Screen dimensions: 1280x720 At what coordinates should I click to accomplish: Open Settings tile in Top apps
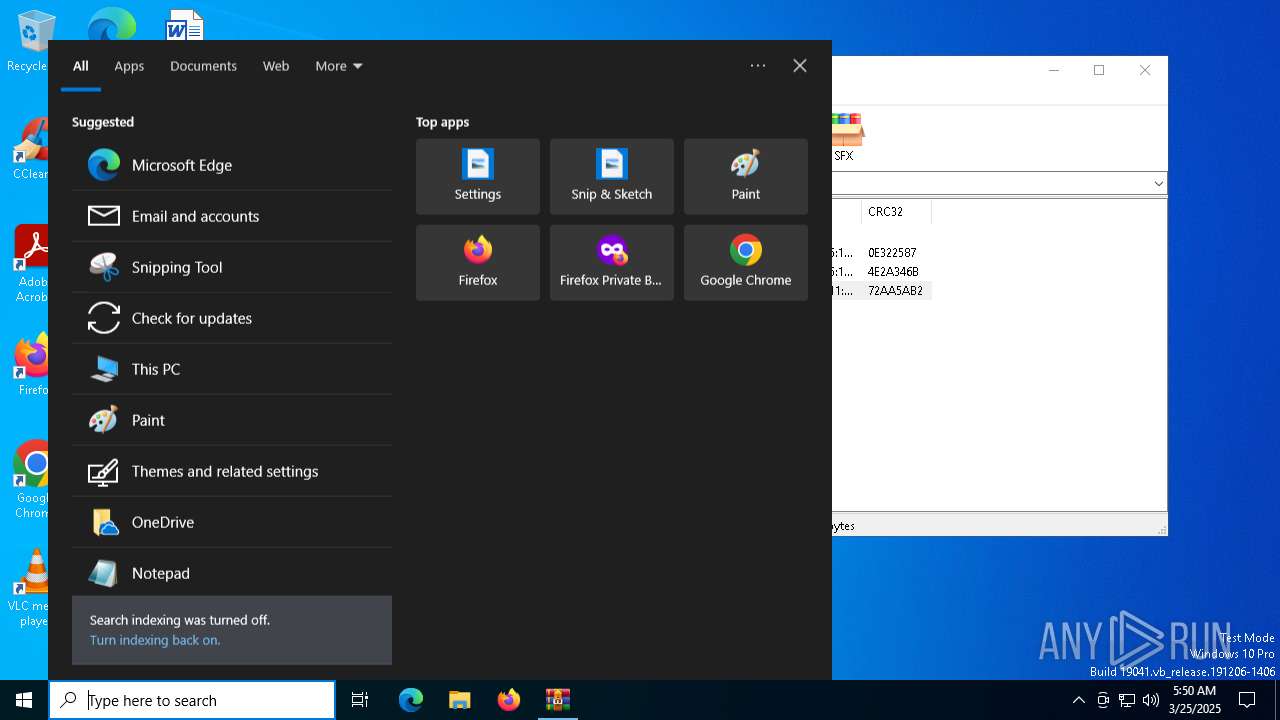coord(478,177)
